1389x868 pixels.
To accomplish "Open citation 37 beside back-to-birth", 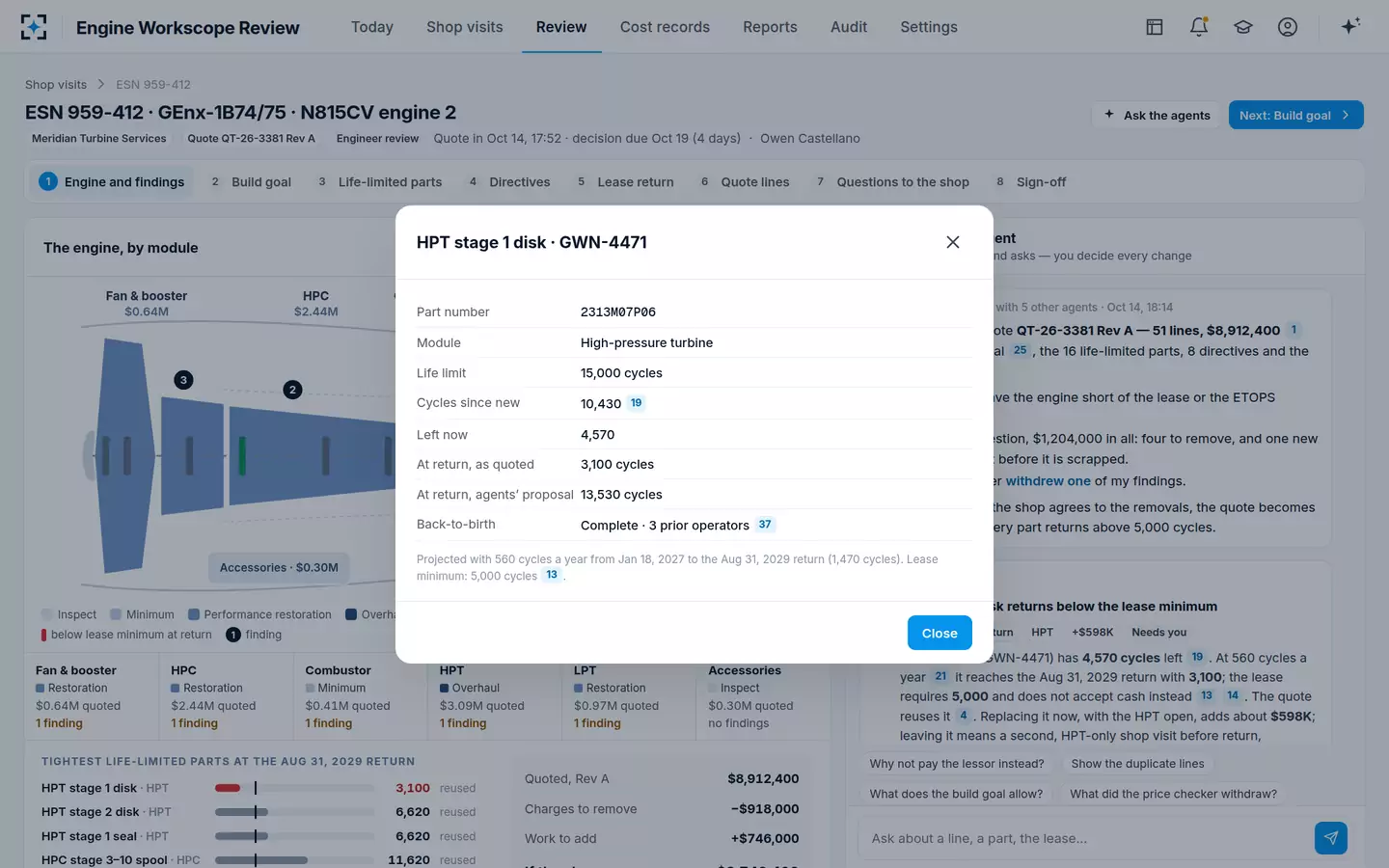I will point(765,525).
